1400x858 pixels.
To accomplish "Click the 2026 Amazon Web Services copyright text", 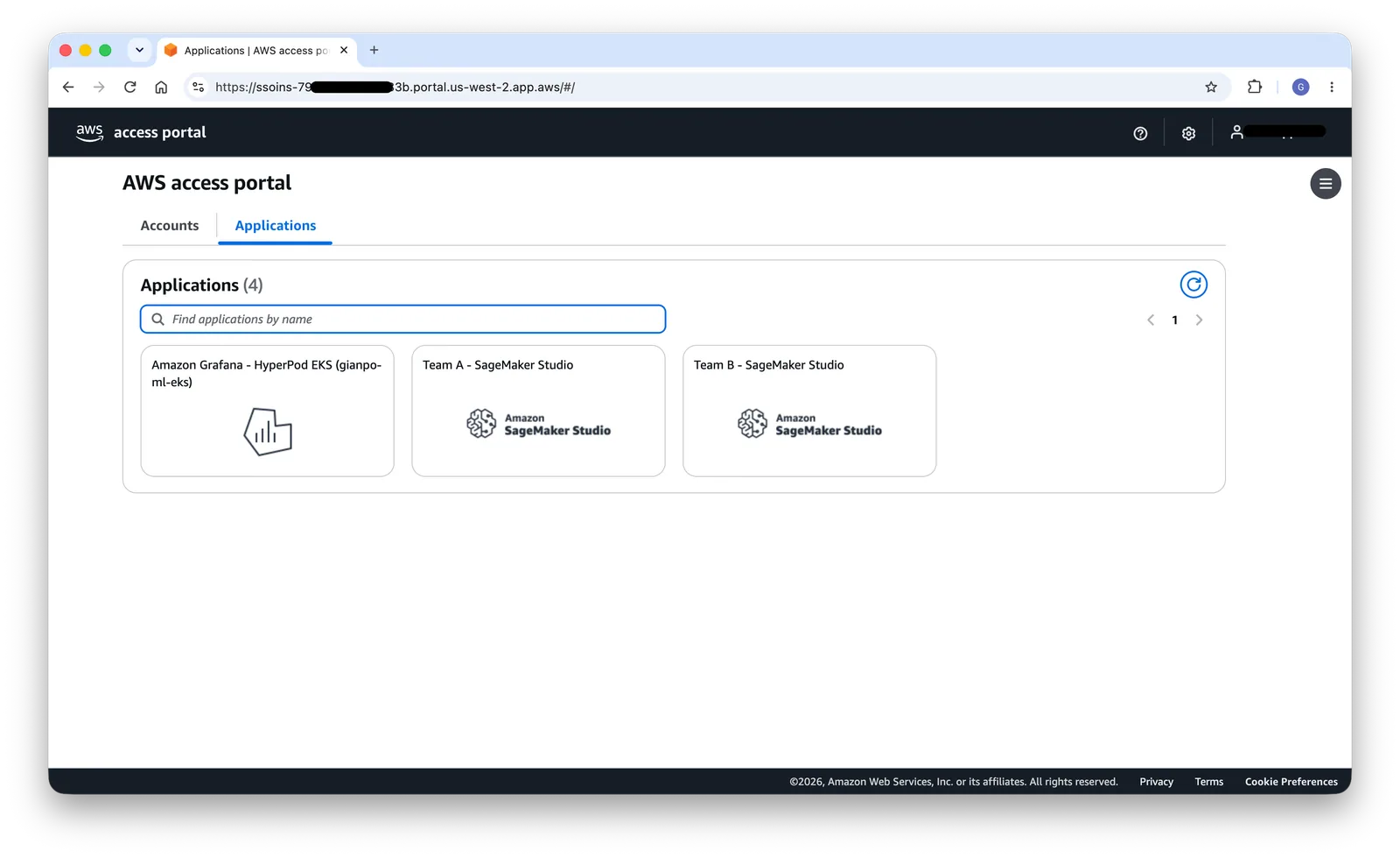I will (954, 782).
